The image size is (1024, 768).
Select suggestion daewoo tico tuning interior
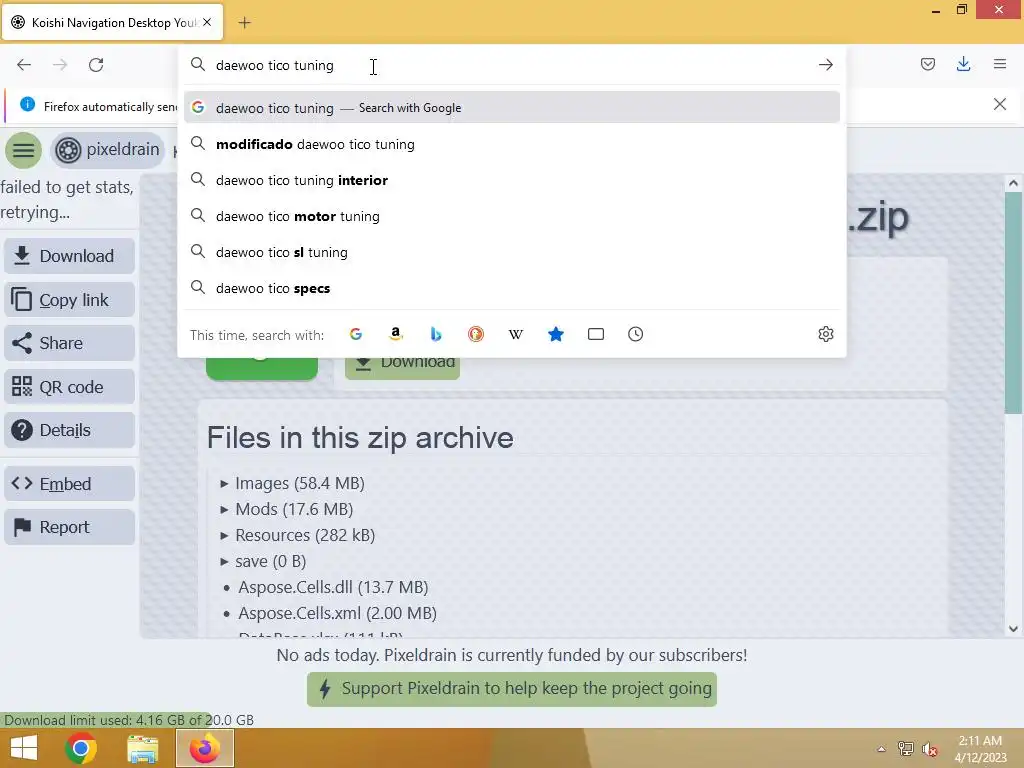tap(511, 180)
